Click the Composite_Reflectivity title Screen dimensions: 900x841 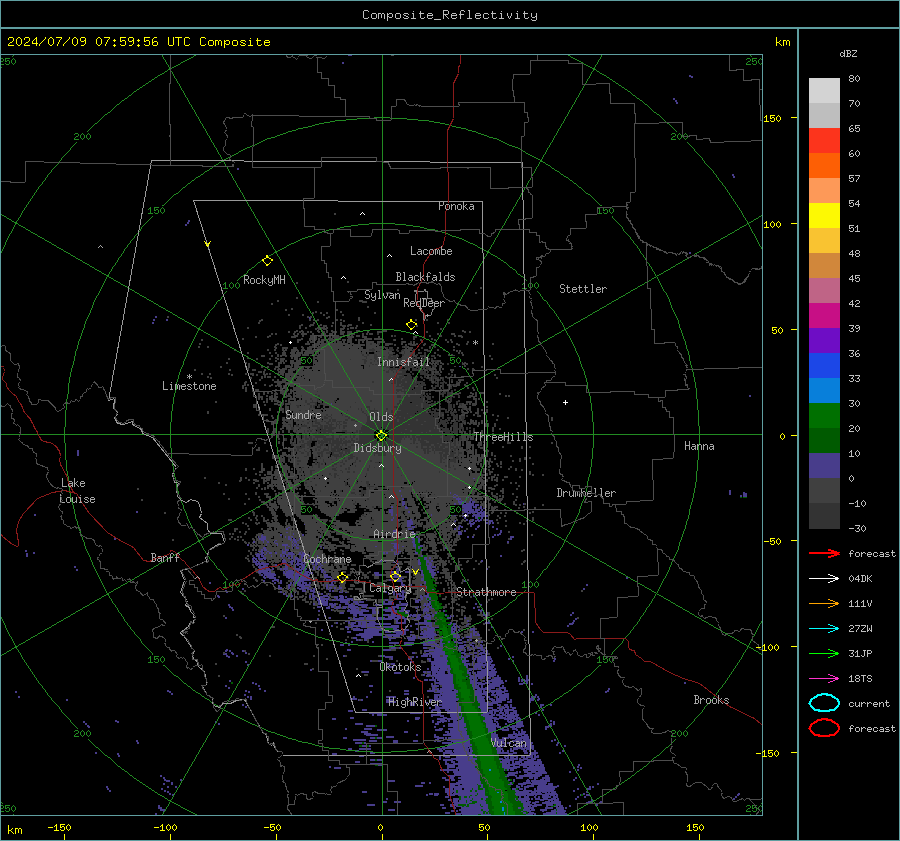450,15
